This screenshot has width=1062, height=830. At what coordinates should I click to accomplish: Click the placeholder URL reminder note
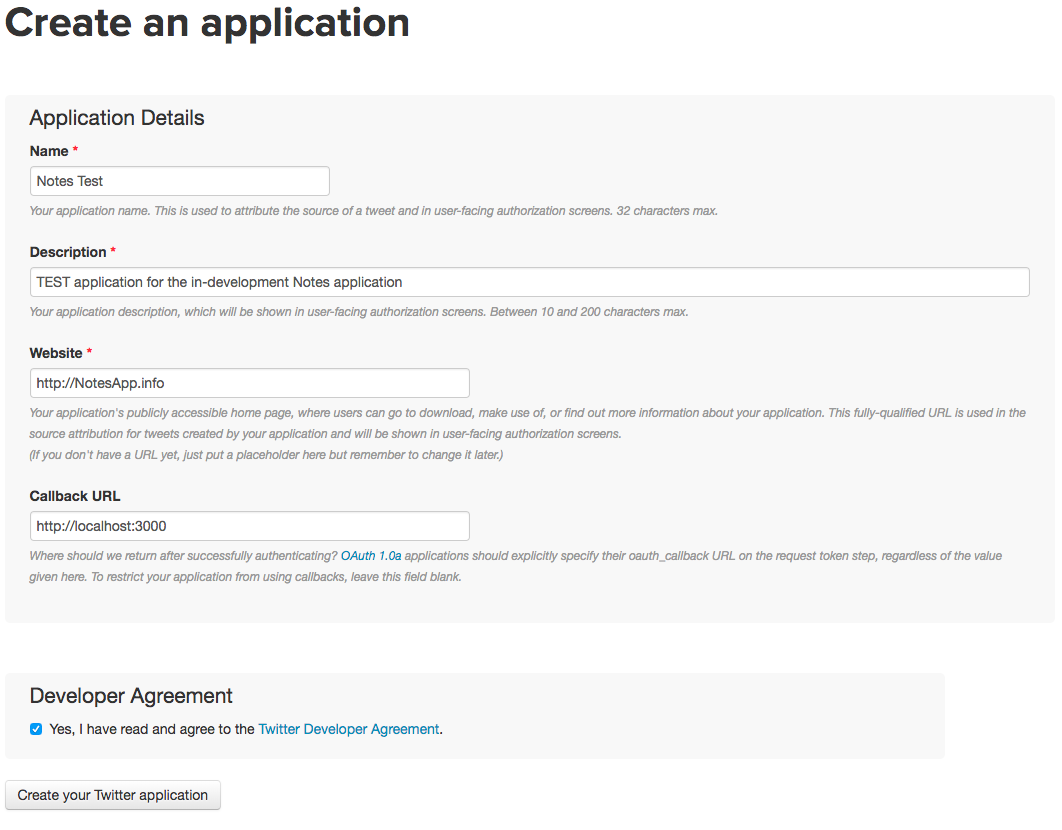click(266, 455)
